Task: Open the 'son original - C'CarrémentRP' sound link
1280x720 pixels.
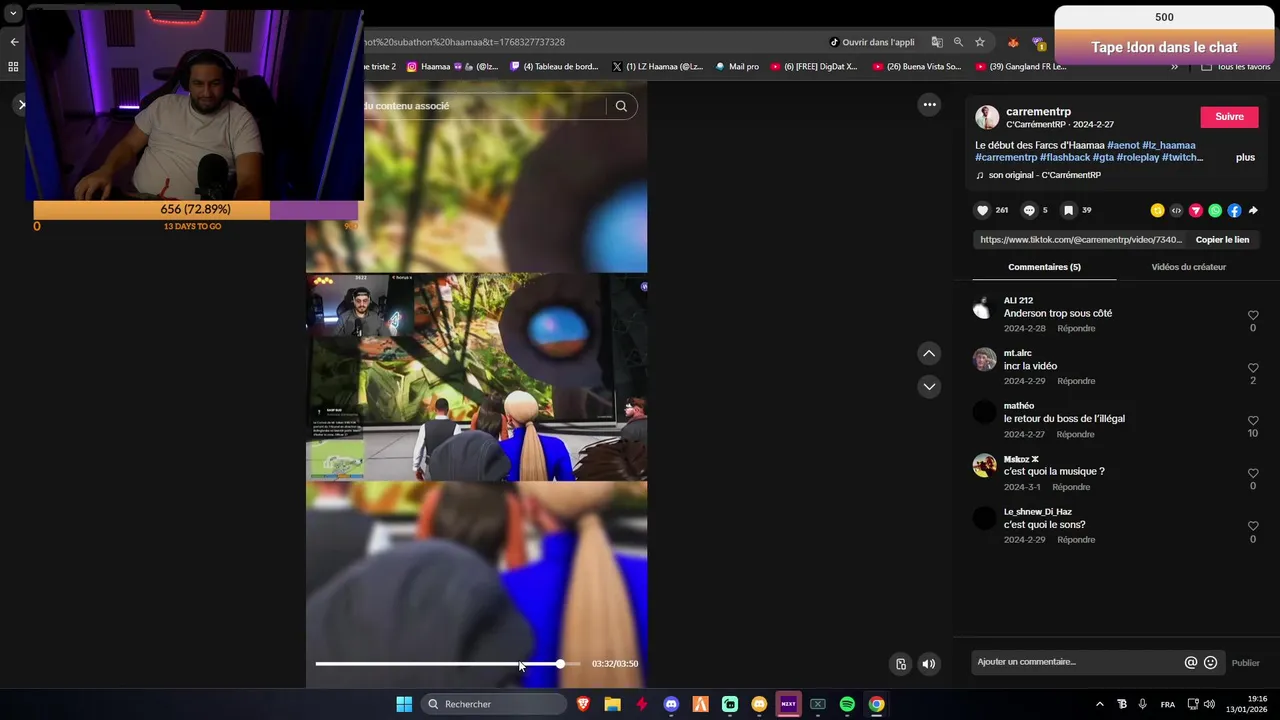Action: coord(1044,175)
